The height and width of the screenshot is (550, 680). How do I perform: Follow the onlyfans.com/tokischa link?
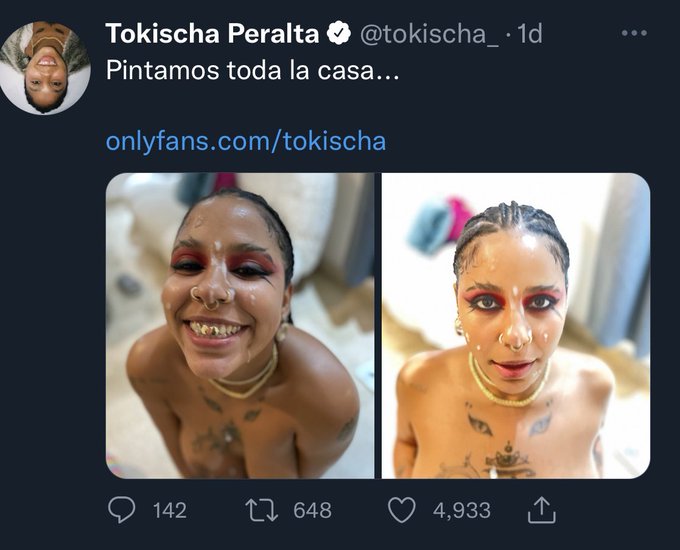[x=246, y=141]
